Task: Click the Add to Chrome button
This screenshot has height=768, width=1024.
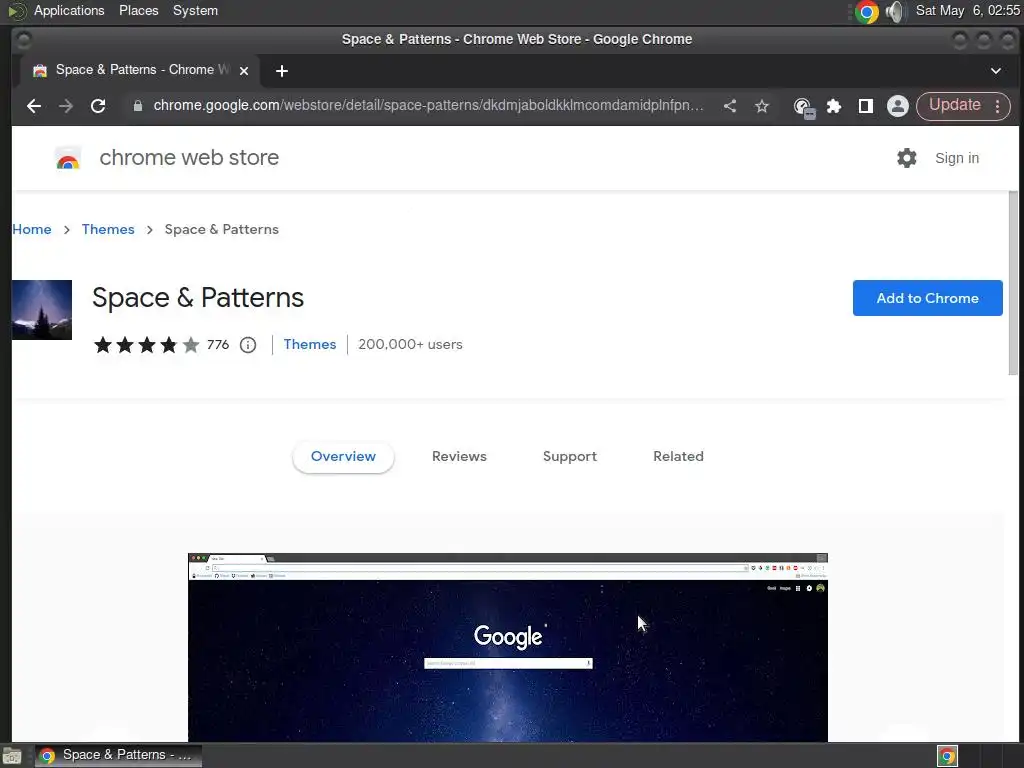Action: pyautogui.click(x=927, y=298)
